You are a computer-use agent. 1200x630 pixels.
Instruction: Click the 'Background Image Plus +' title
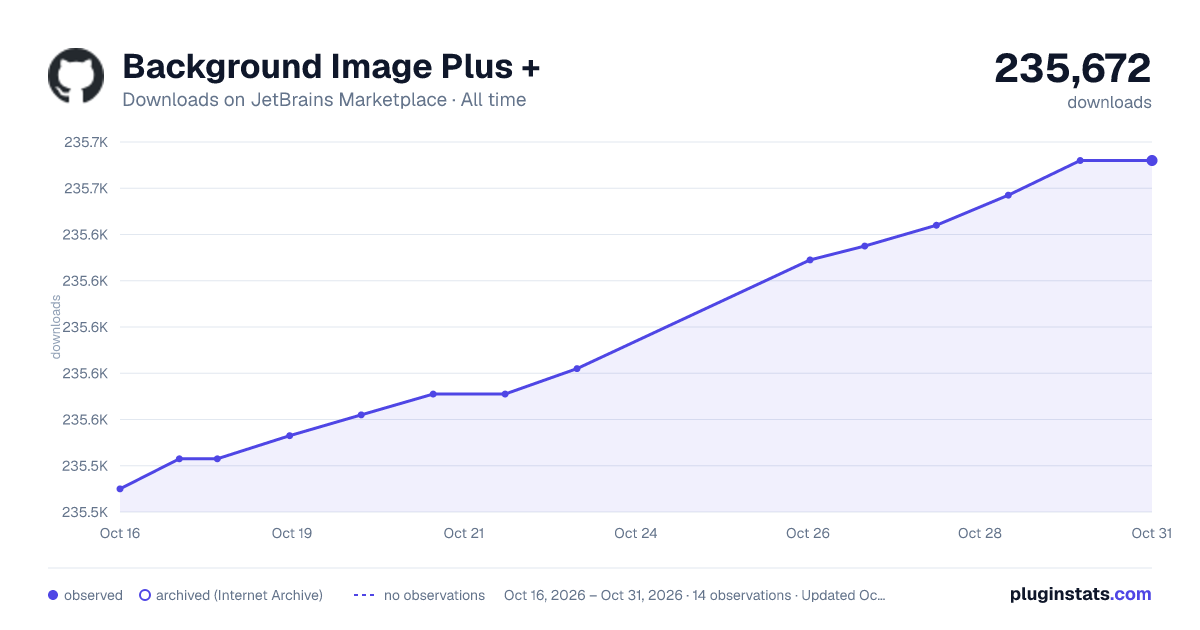(331, 67)
